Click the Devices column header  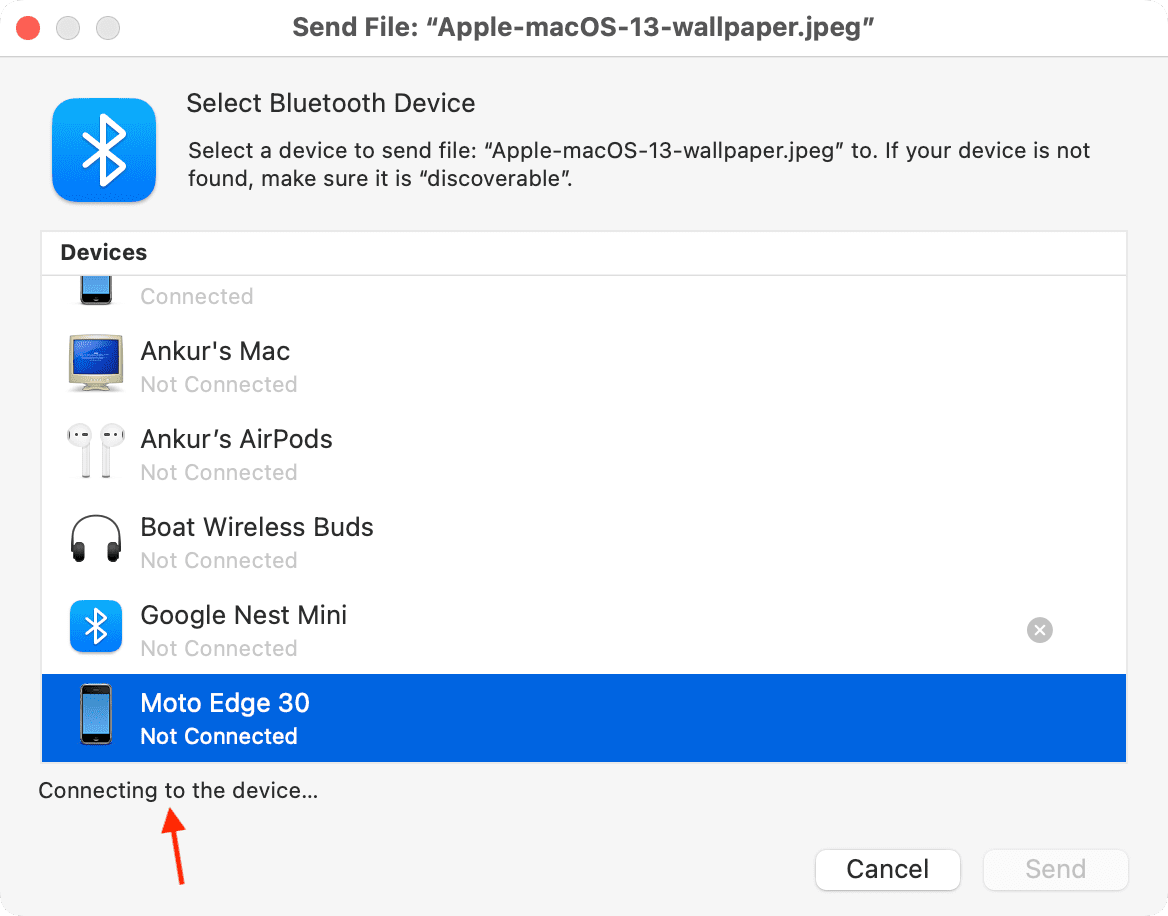coord(104,253)
